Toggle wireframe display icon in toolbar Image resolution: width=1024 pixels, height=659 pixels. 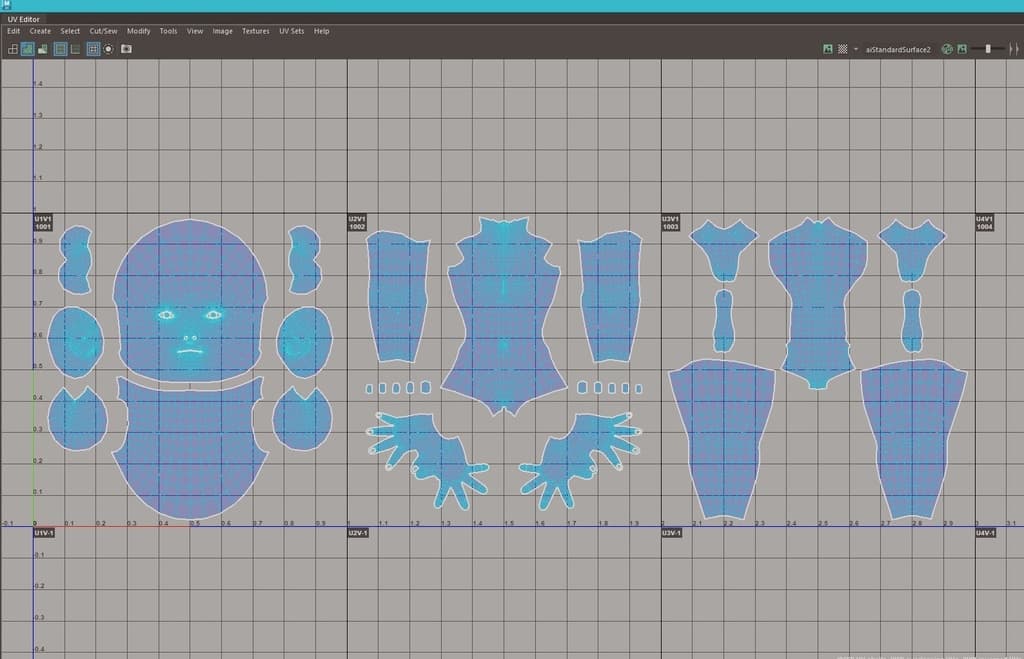click(x=12, y=49)
